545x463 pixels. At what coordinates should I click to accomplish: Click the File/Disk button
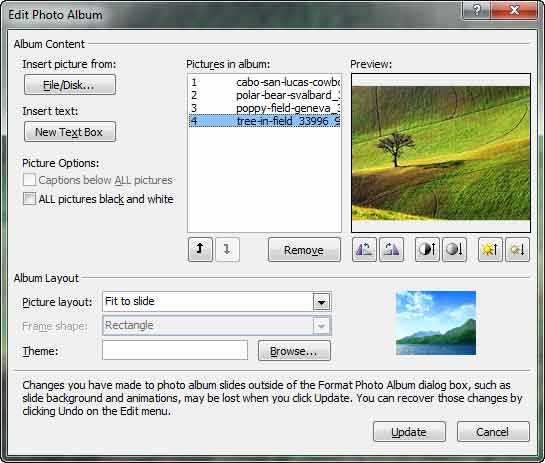tap(70, 84)
